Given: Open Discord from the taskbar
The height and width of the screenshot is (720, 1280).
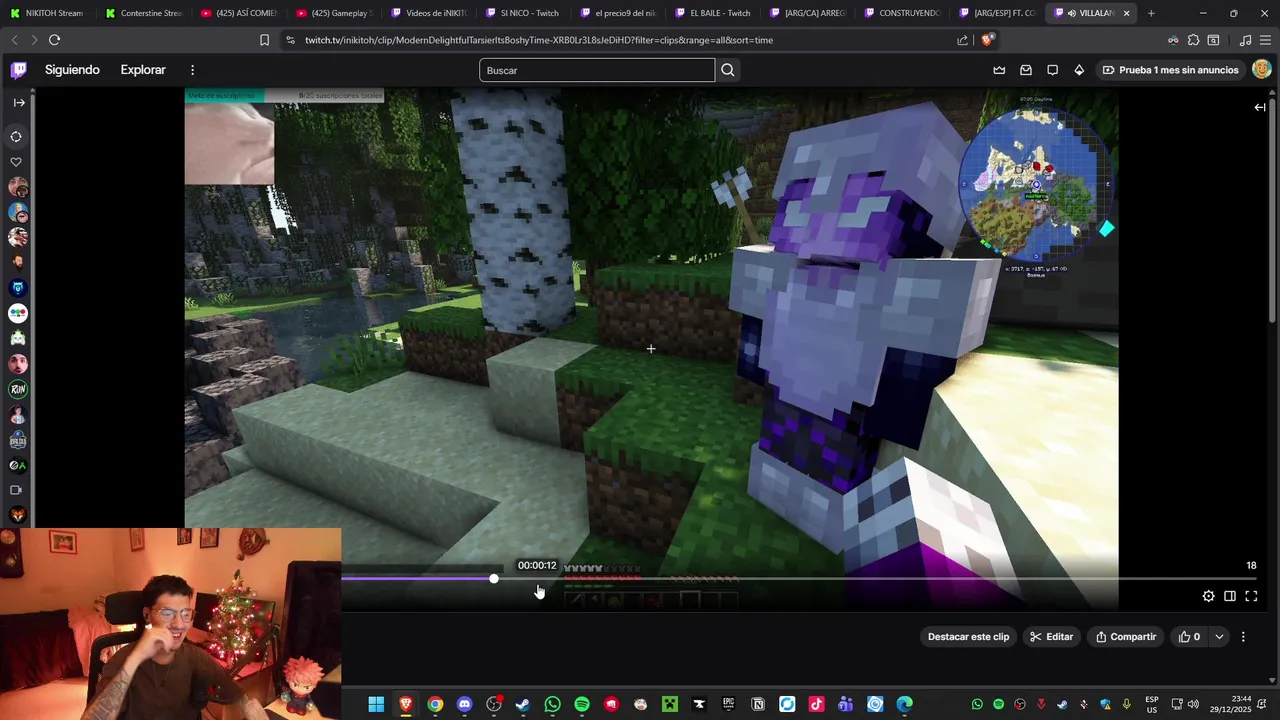Looking at the screenshot, I should (x=464, y=704).
